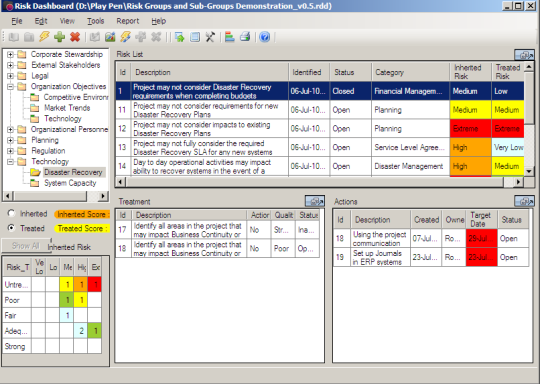
Task: Click the green plus add icon
Action: pyautogui.click(x=60, y=37)
